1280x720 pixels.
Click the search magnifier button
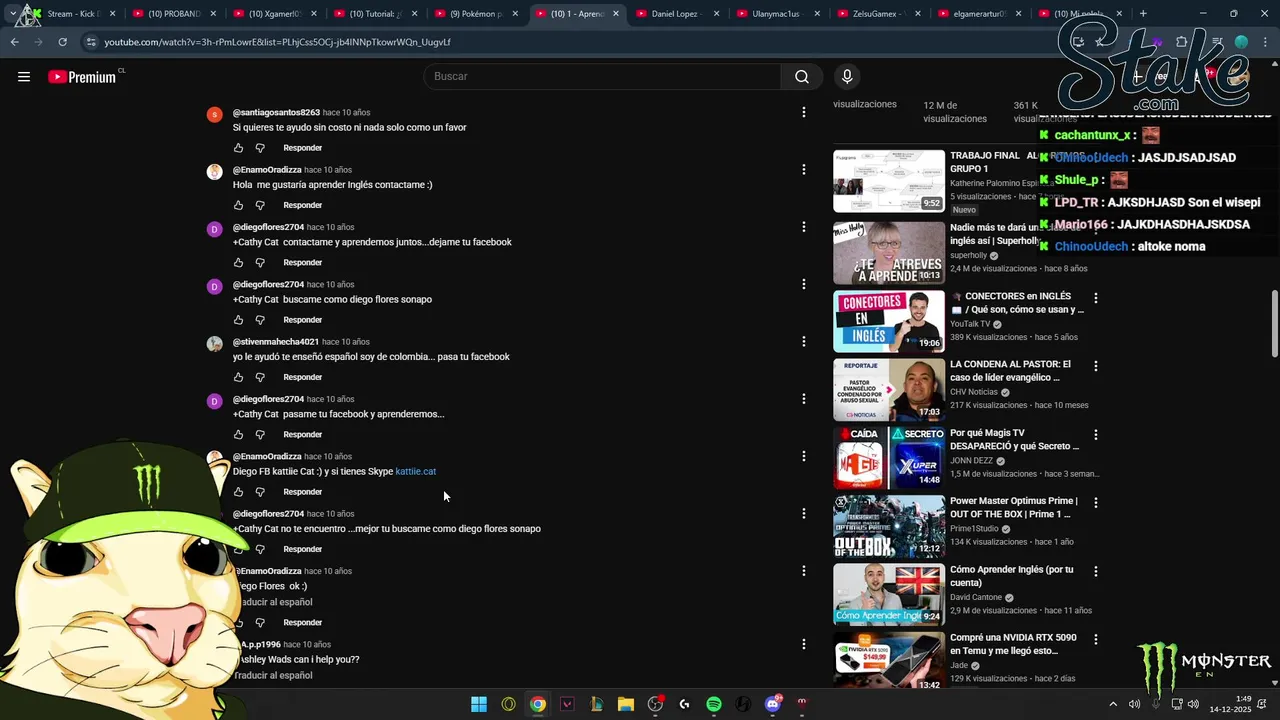pyautogui.click(x=802, y=77)
